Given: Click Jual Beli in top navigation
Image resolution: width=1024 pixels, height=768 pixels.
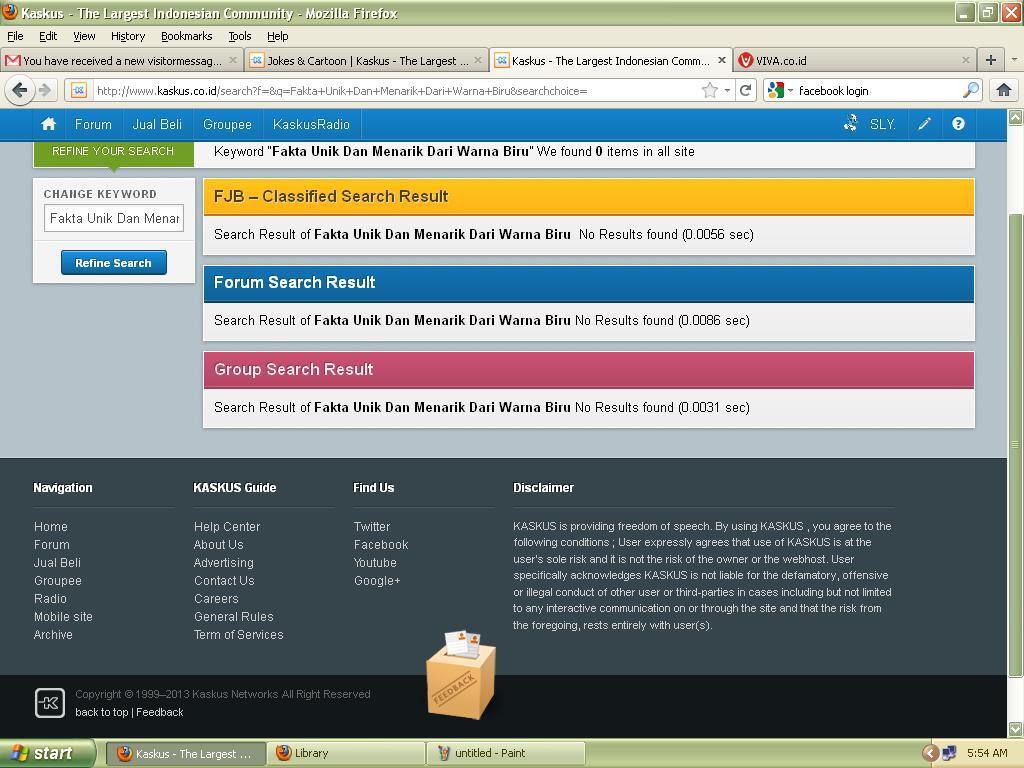Looking at the screenshot, I should click(157, 124).
